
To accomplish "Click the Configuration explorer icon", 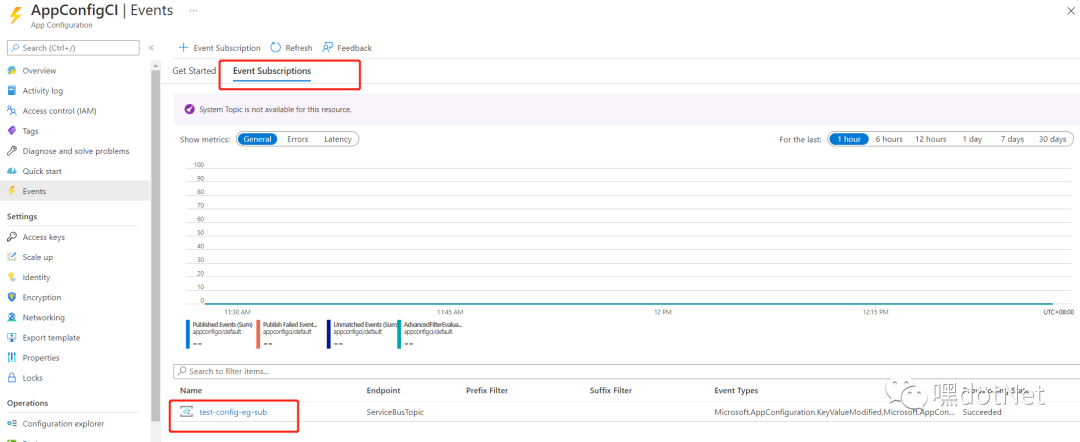I will (12, 423).
